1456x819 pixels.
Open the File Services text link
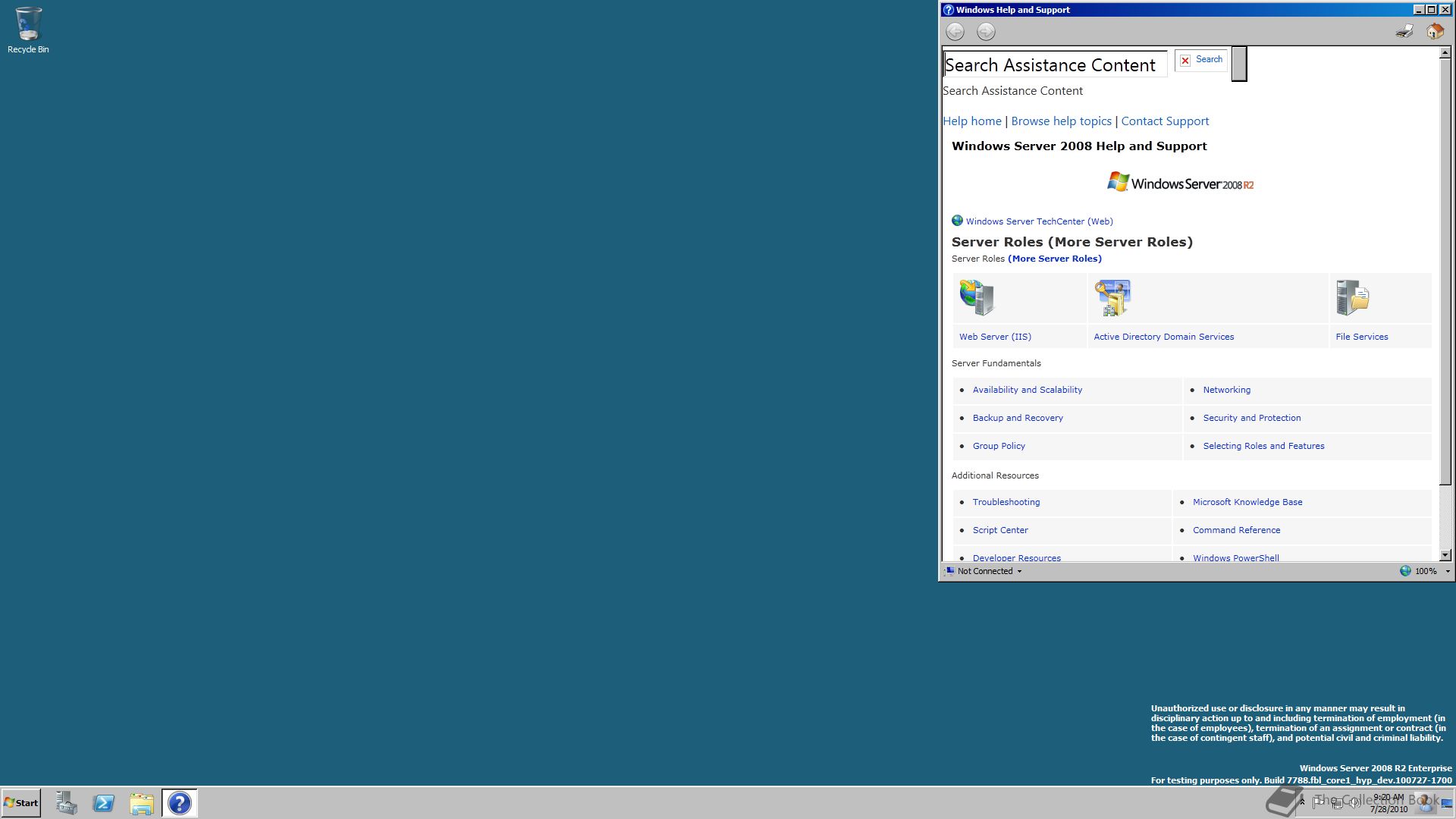[x=1361, y=337]
